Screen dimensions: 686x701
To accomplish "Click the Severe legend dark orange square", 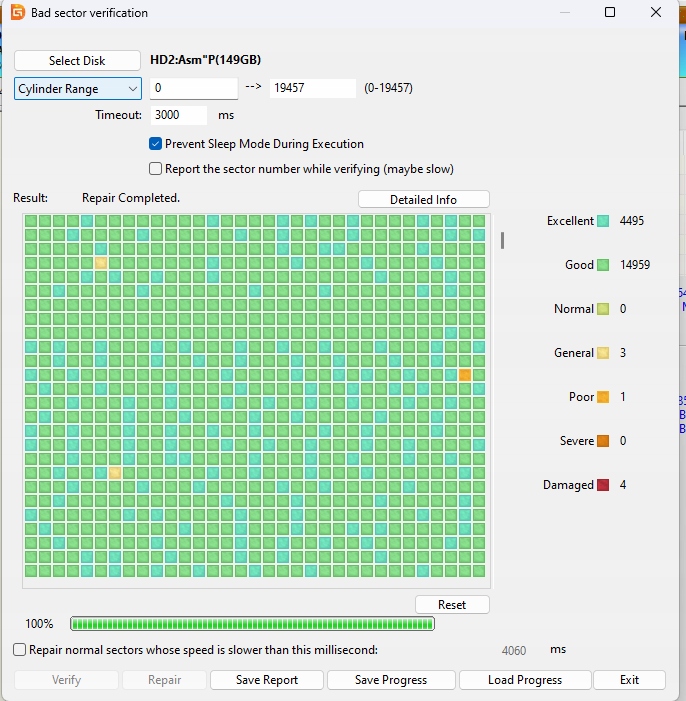I will [603, 441].
